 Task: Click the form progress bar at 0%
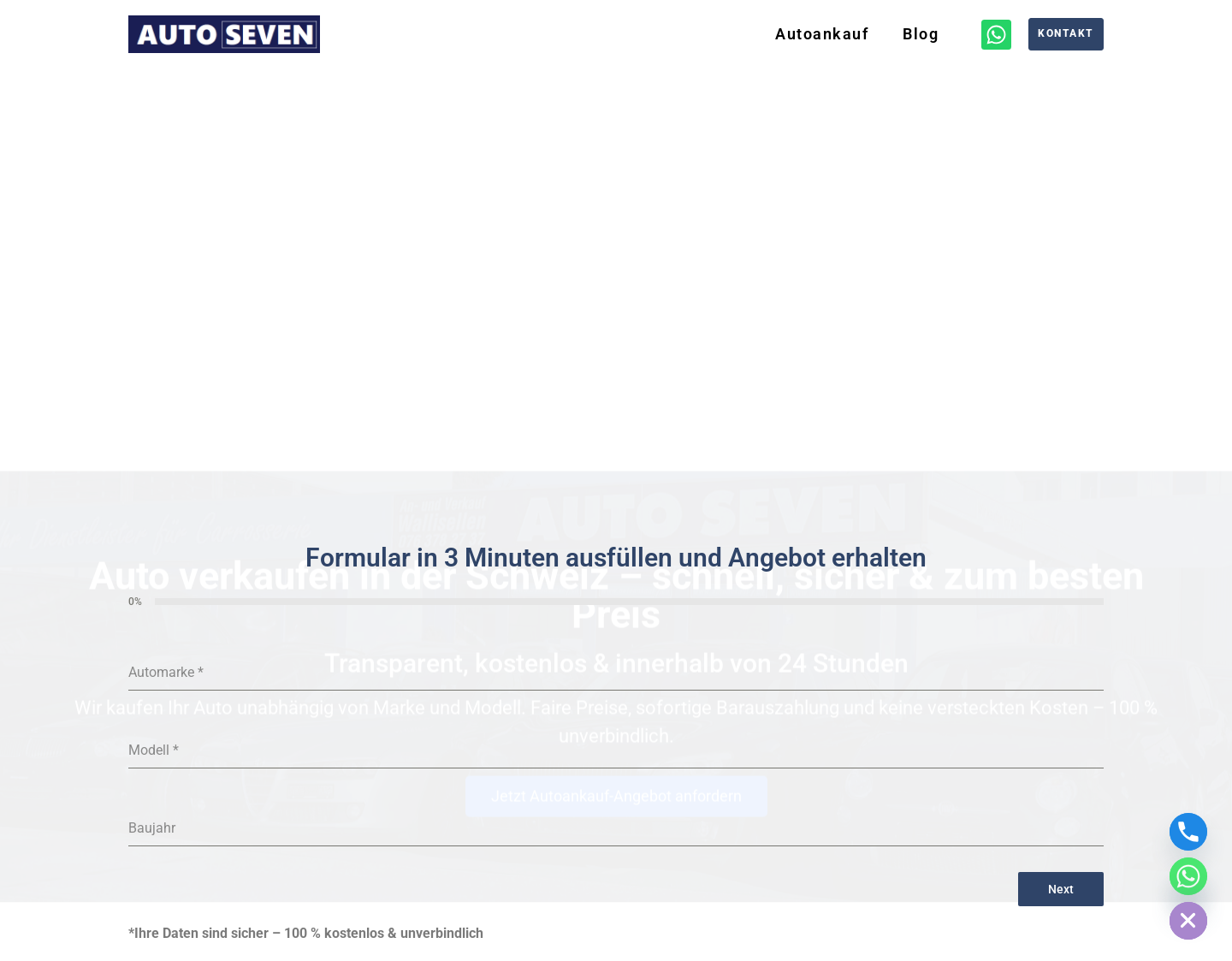[629, 602]
